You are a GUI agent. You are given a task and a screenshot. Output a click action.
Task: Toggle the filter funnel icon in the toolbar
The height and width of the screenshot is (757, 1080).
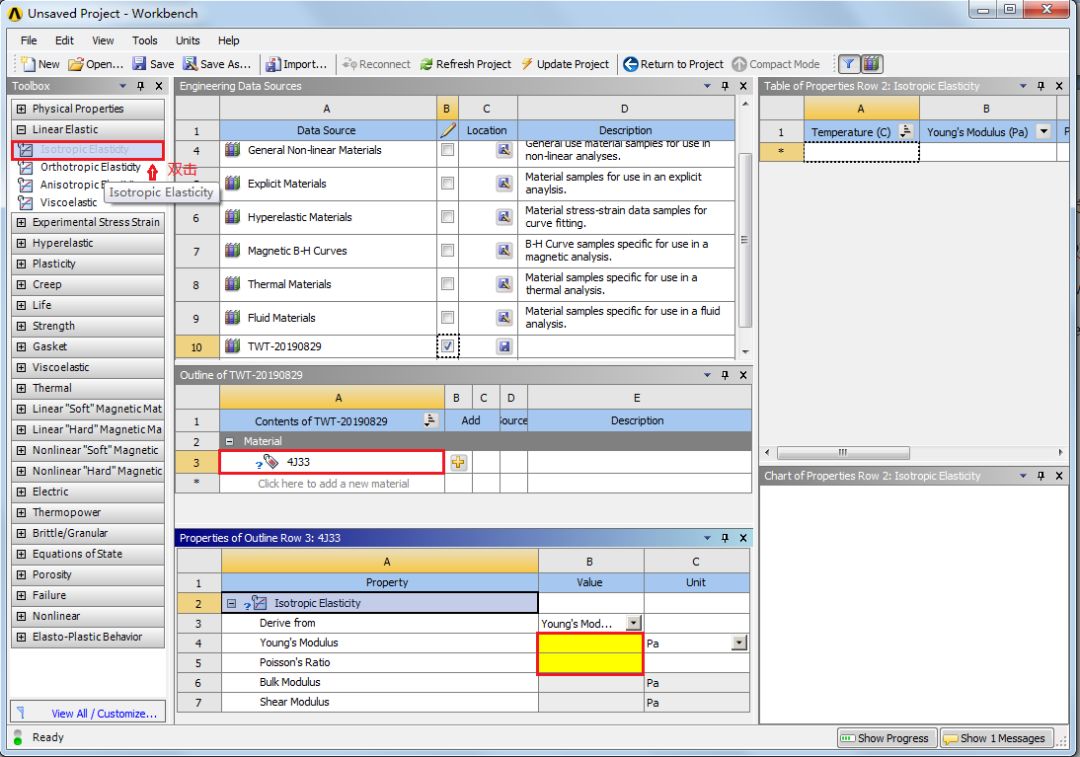849,64
